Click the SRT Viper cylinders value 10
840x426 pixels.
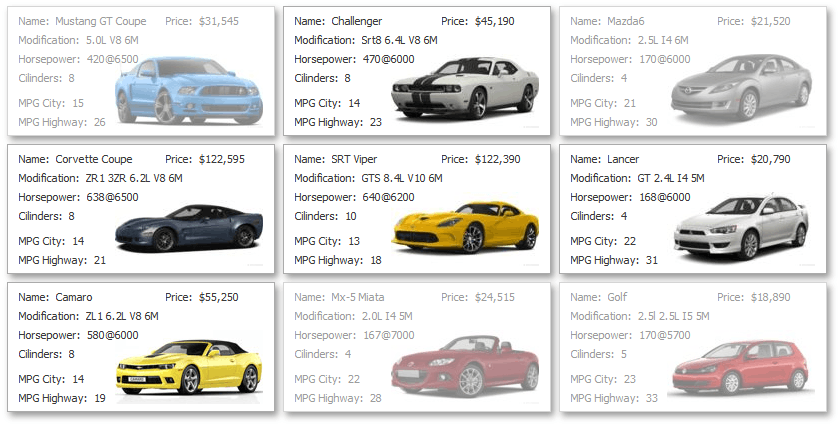click(x=351, y=216)
